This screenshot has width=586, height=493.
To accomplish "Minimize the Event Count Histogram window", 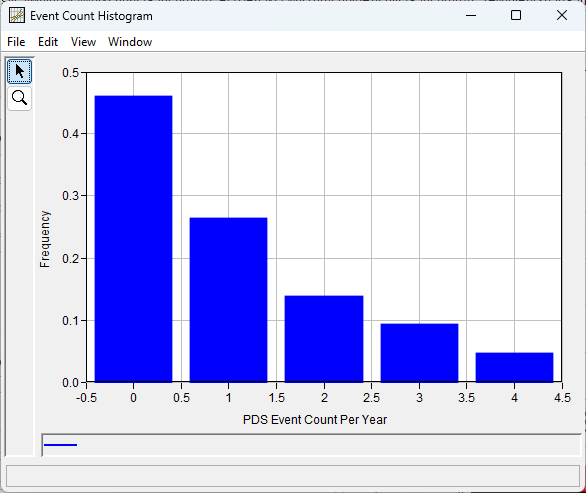I will point(471,15).
